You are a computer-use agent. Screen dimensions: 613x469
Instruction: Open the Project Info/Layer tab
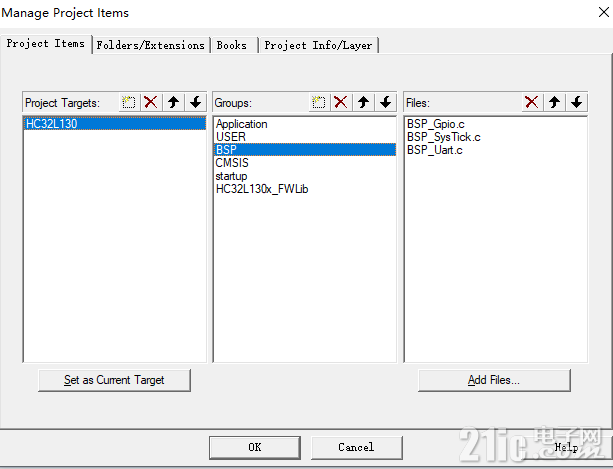coord(318,45)
